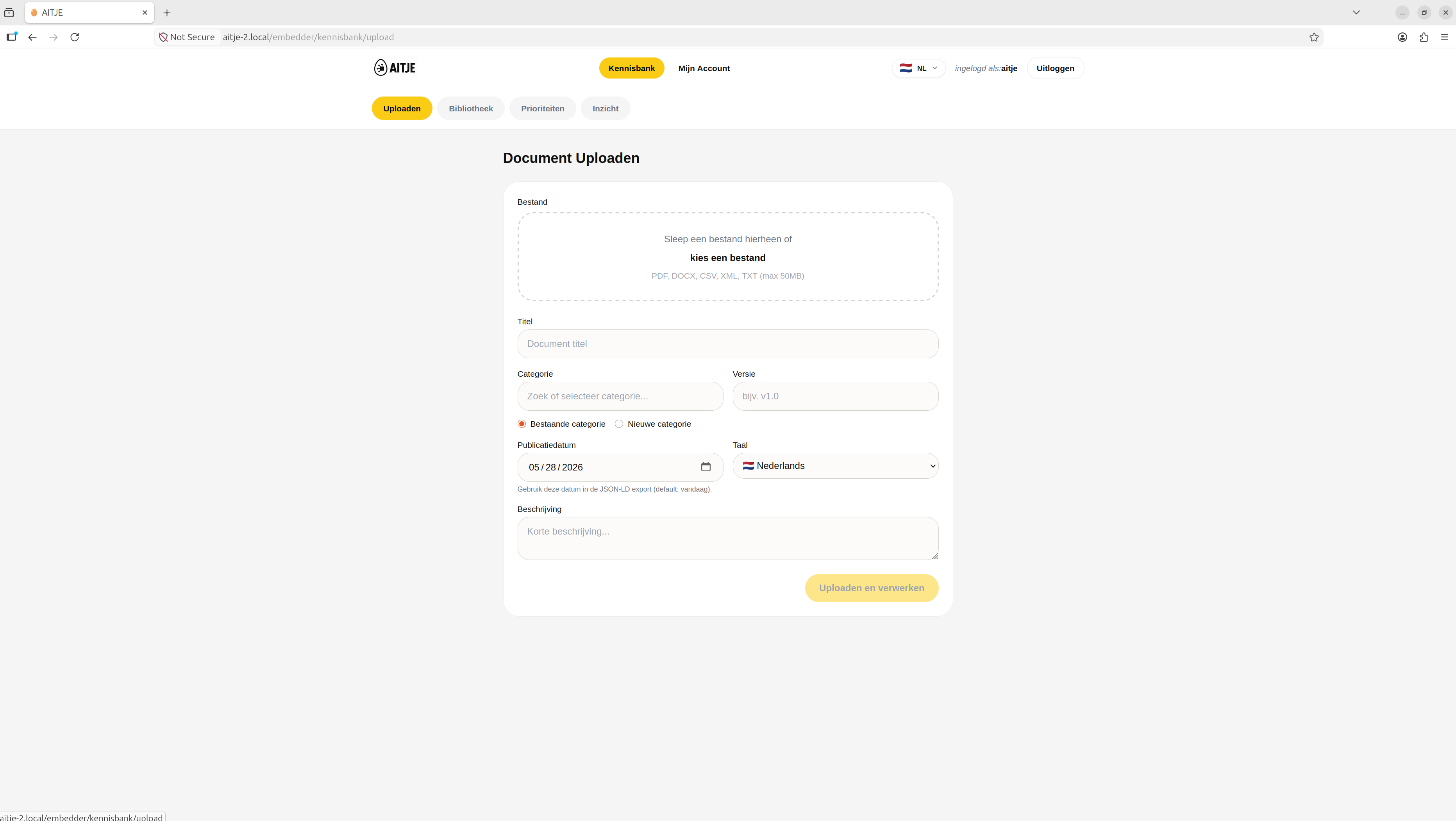Click the accepted file types line 'PDF, DOCX, CSV, XML, TXT (max 50MB)'
Image resolution: width=1456 pixels, height=821 pixels.
727,275
